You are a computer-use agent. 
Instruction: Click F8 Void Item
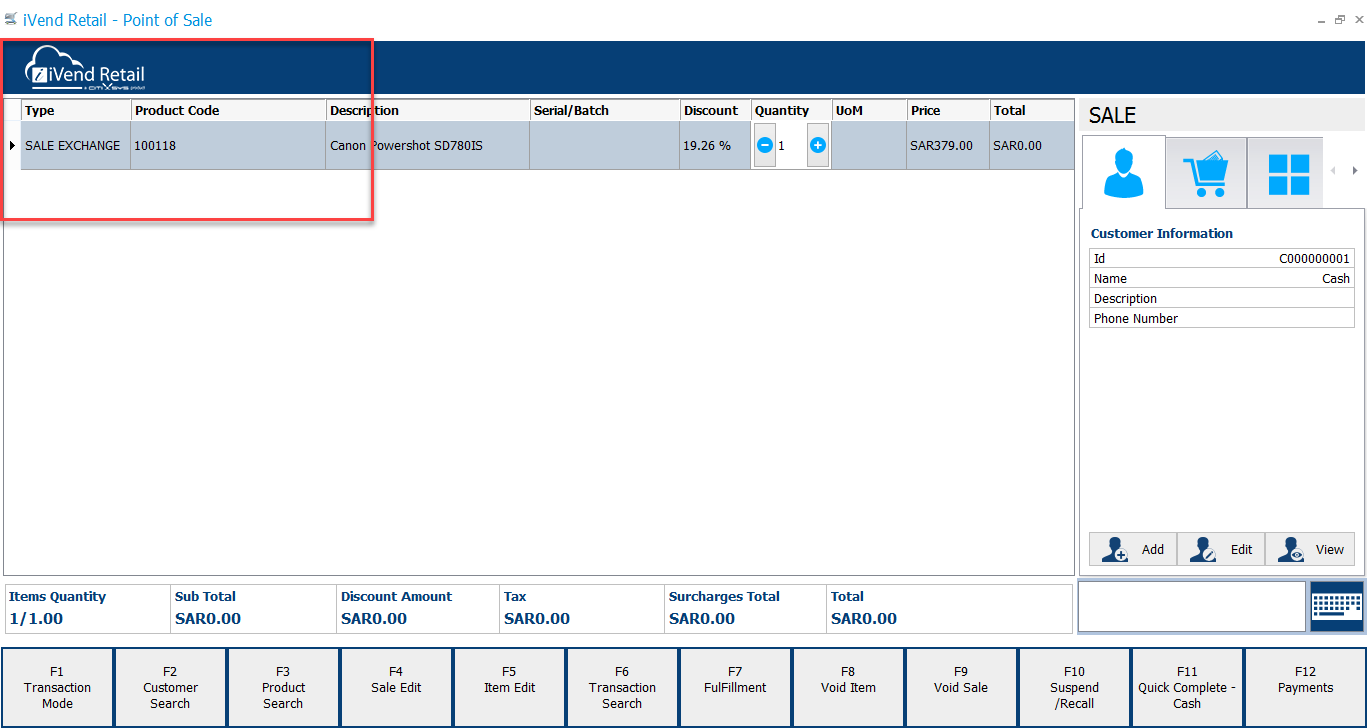pos(848,687)
